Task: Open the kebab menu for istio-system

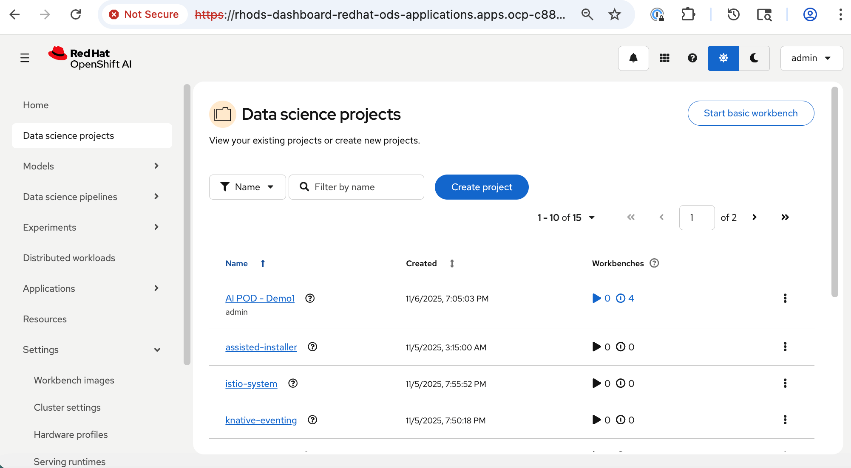Action: pyautogui.click(x=785, y=383)
